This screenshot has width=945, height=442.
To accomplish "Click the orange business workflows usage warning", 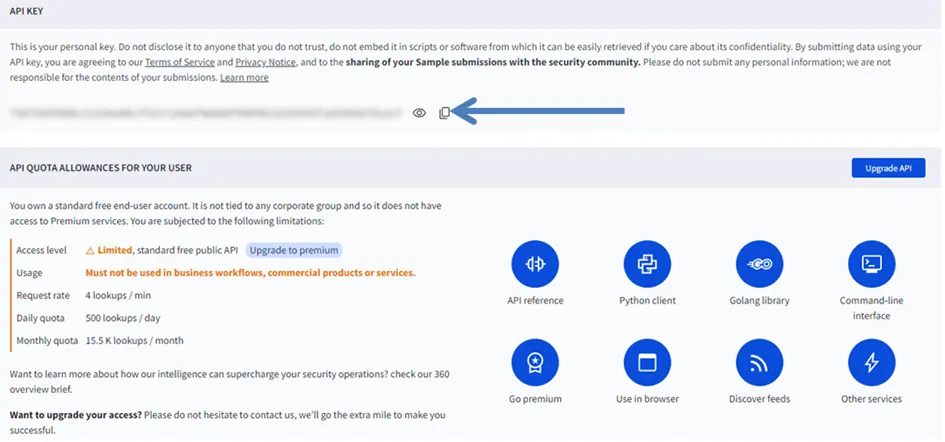I will point(251,273).
